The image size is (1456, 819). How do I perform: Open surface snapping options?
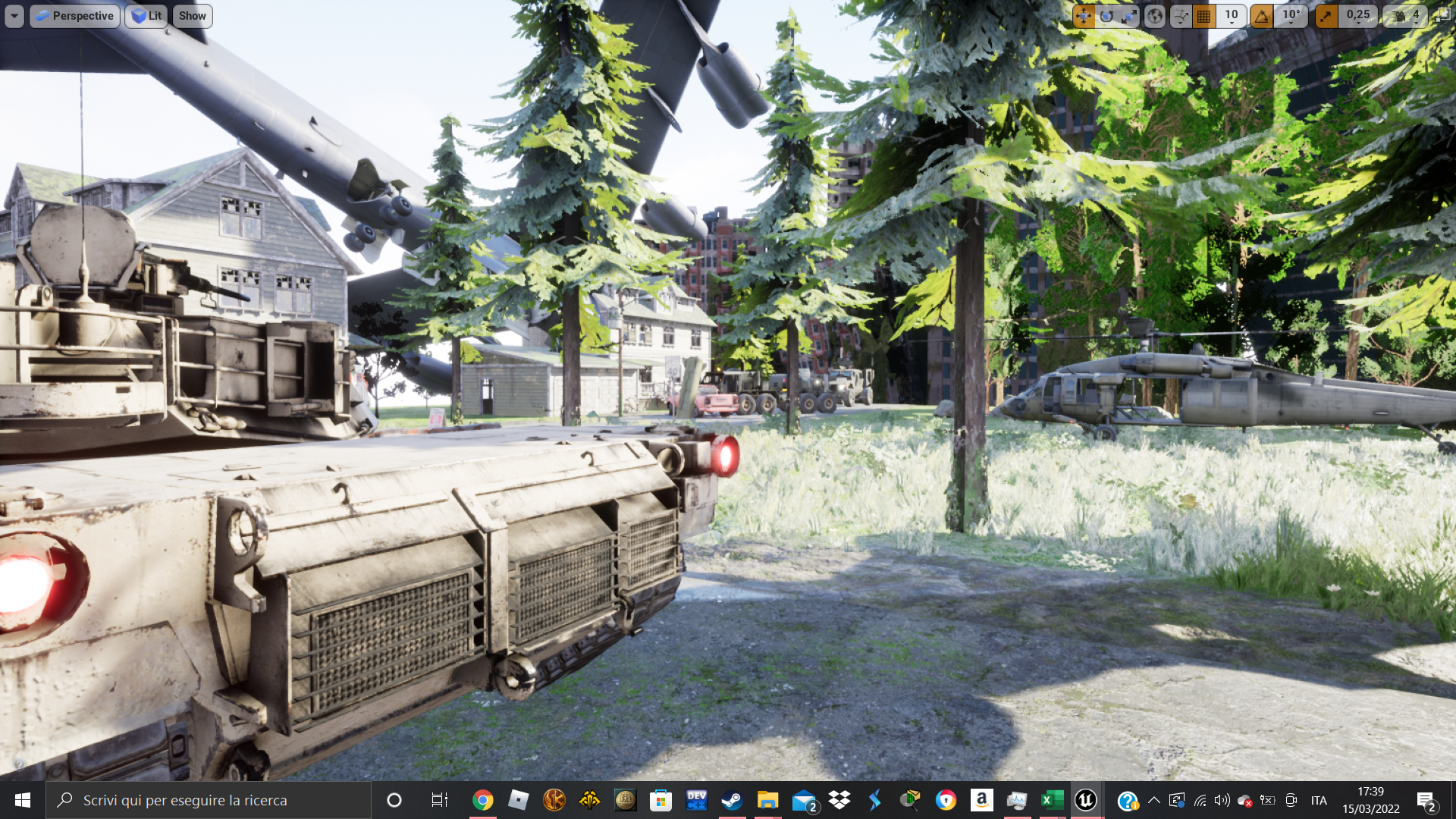point(1181,16)
